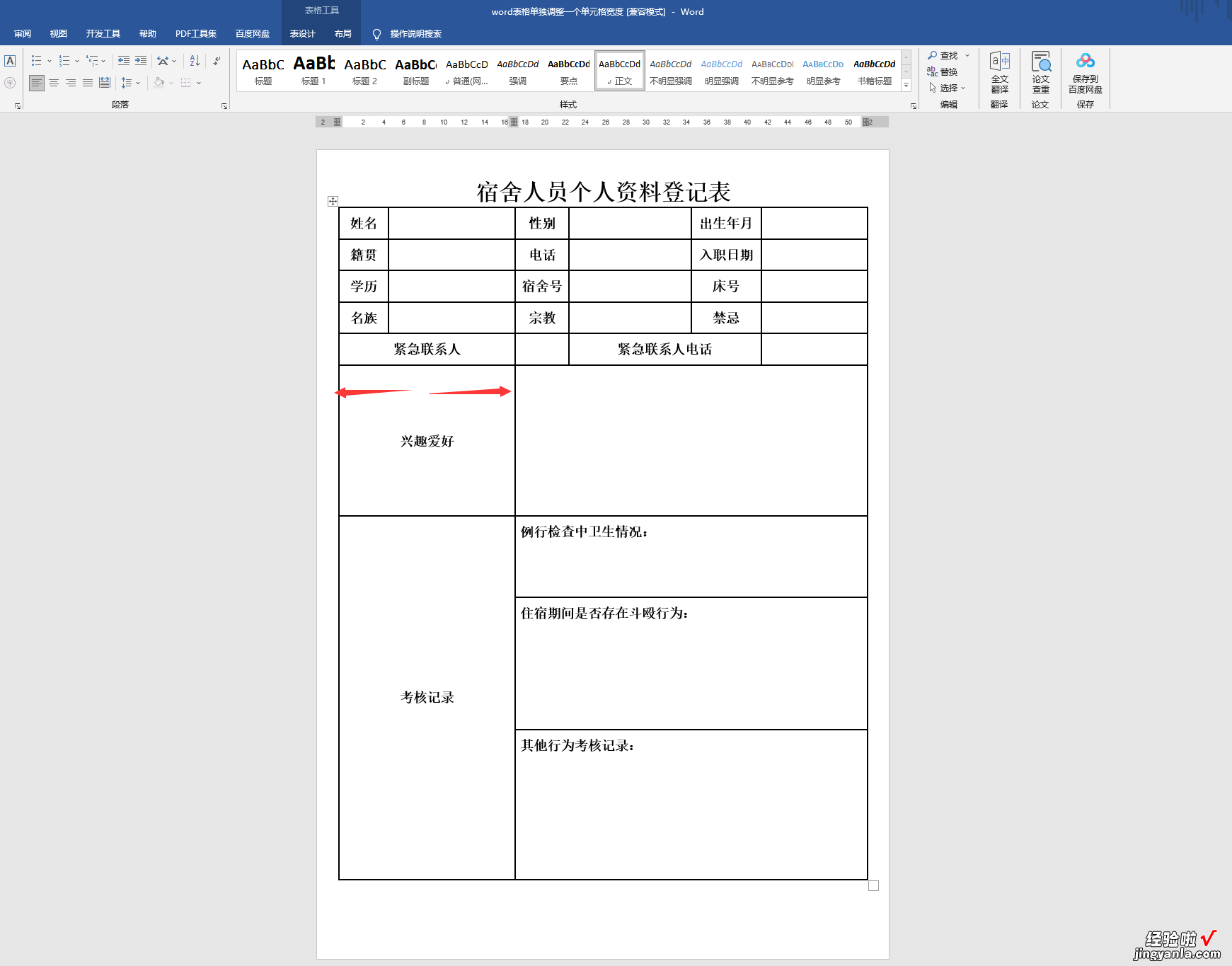Justify the paragraph text
1232x966 pixels.
point(88,83)
